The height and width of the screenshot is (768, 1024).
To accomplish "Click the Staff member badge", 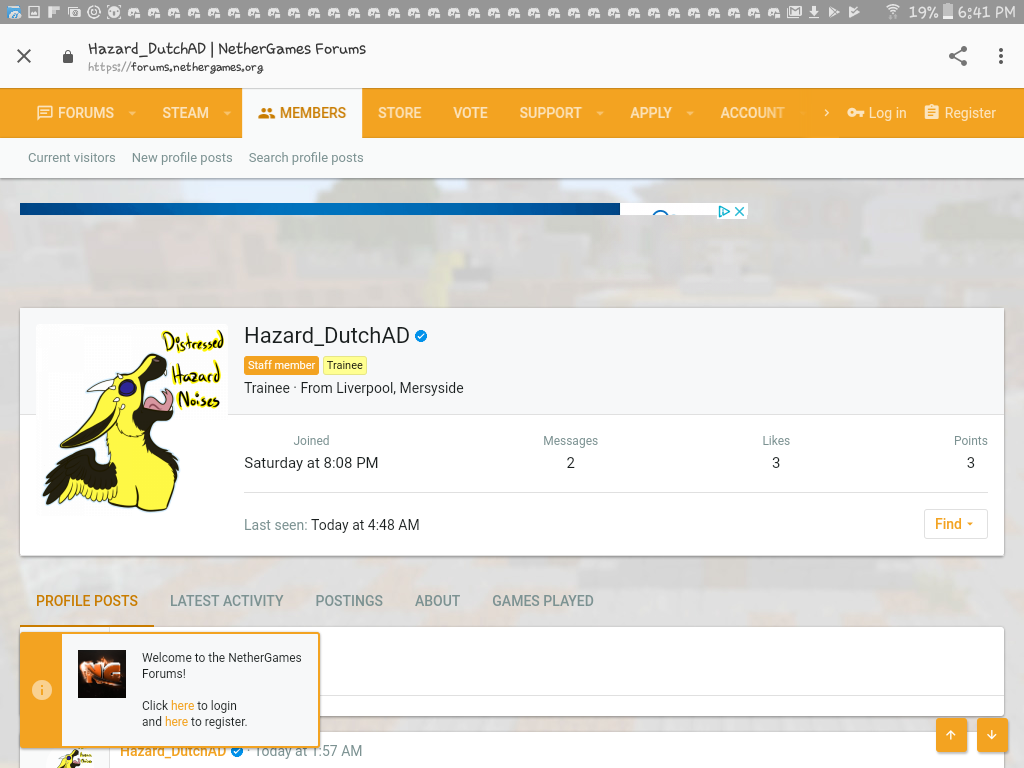I will 281,365.
